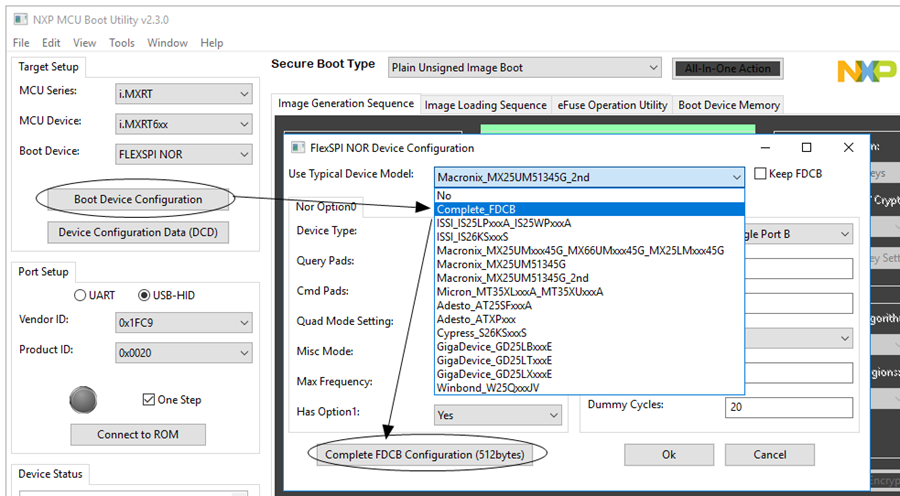Switch to Image Generation Sequence tab
This screenshot has height=496, width=900.
coord(346,104)
